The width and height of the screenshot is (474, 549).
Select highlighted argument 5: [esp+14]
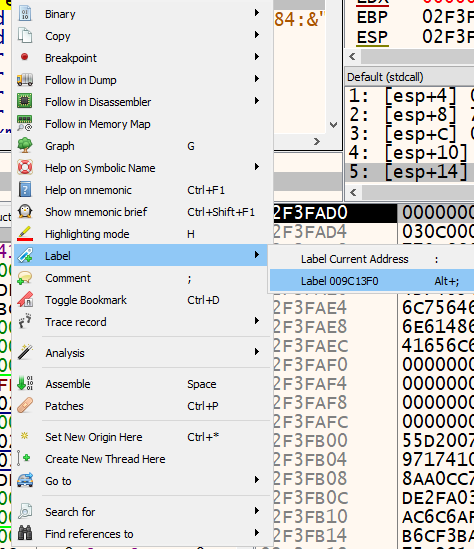point(410,172)
